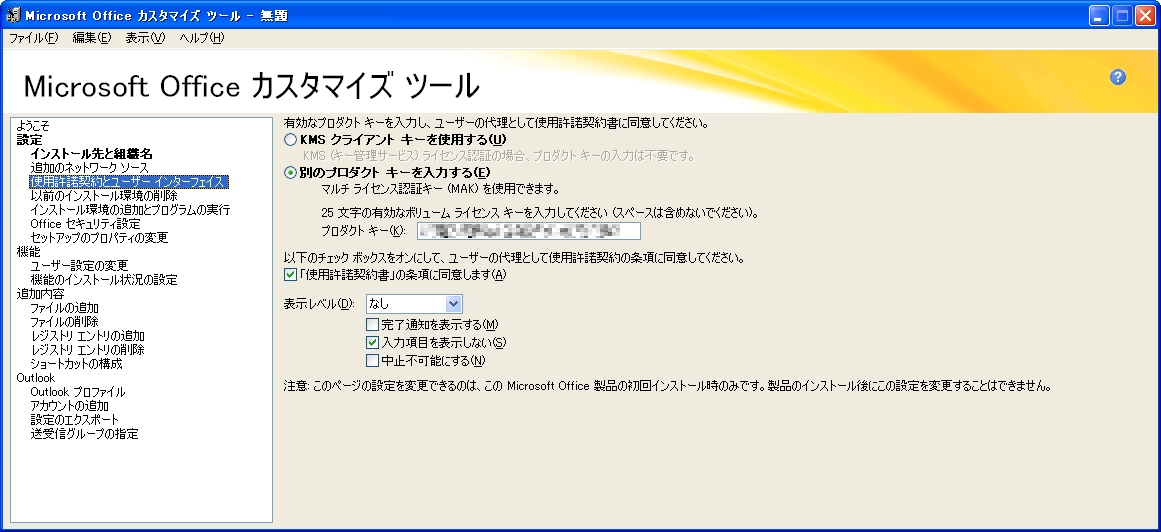Open 追加のネットワーク ソース page
This screenshot has height=532, width=1161.
[x=90, y=168]
